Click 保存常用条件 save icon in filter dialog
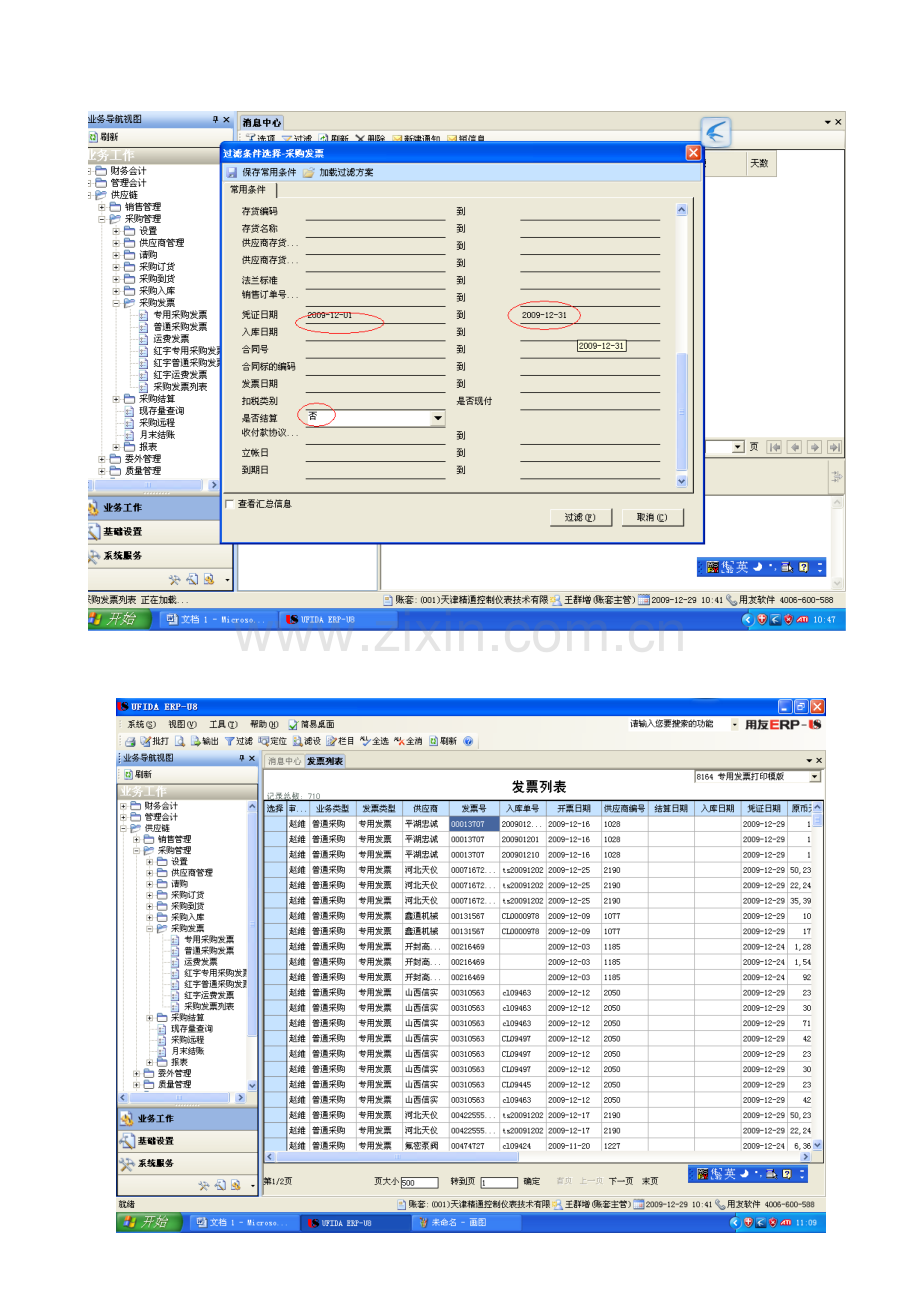Viewport: 920px width, 1302px height. 232,172
